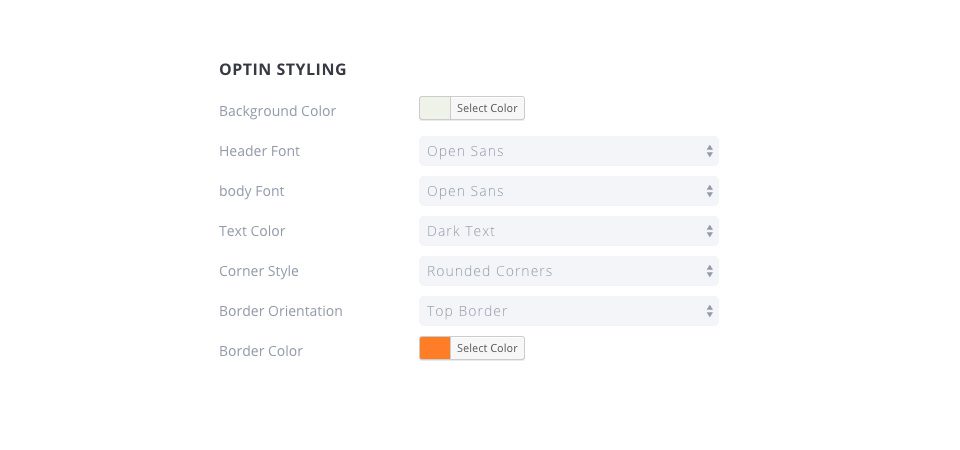Click the arrows icon on Corner Style select

(x=709, y=271)
